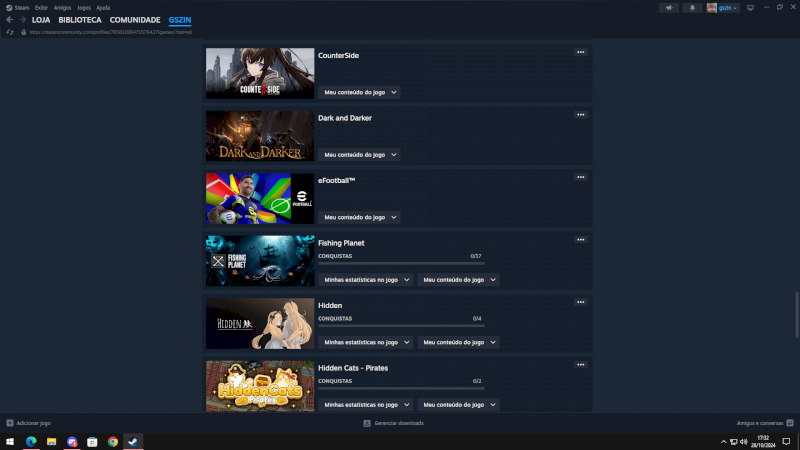Open Google Chrome from the taskbar
800x450 pixels.
[113, 441]
